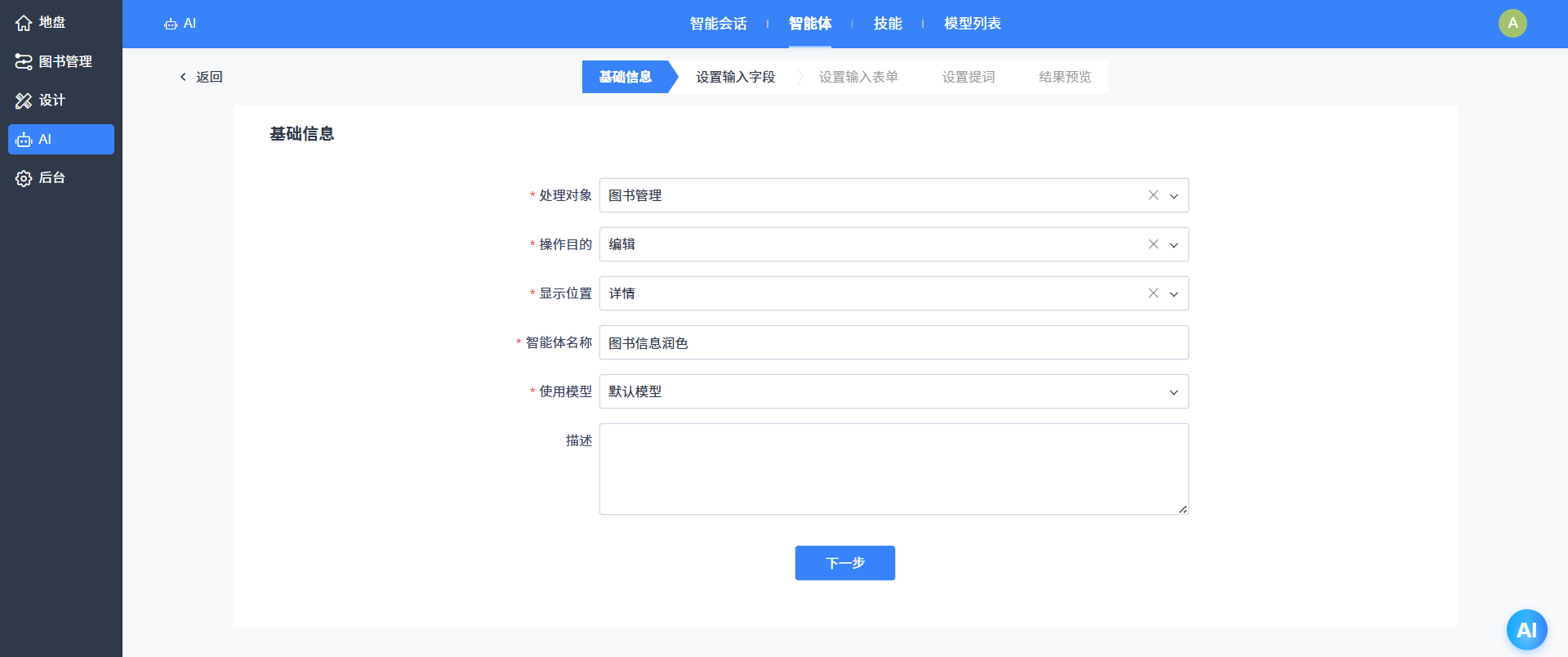Click the 智能体名称 input field
The height and width of the screenshot is (657, 1568).
click(x=893, y=342)
